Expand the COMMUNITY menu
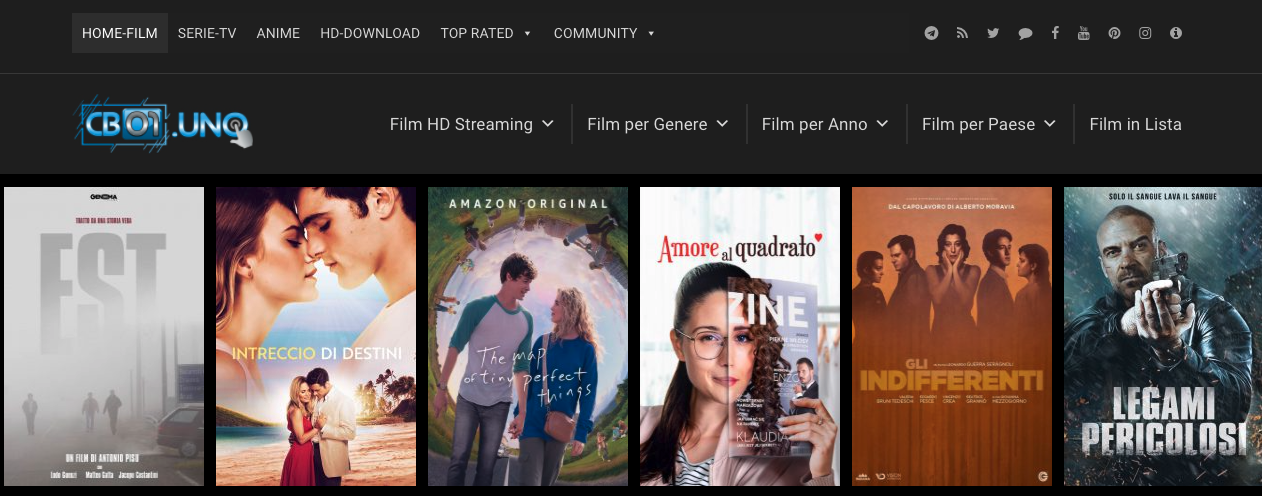1262x496 pixels. pos(604,33)
